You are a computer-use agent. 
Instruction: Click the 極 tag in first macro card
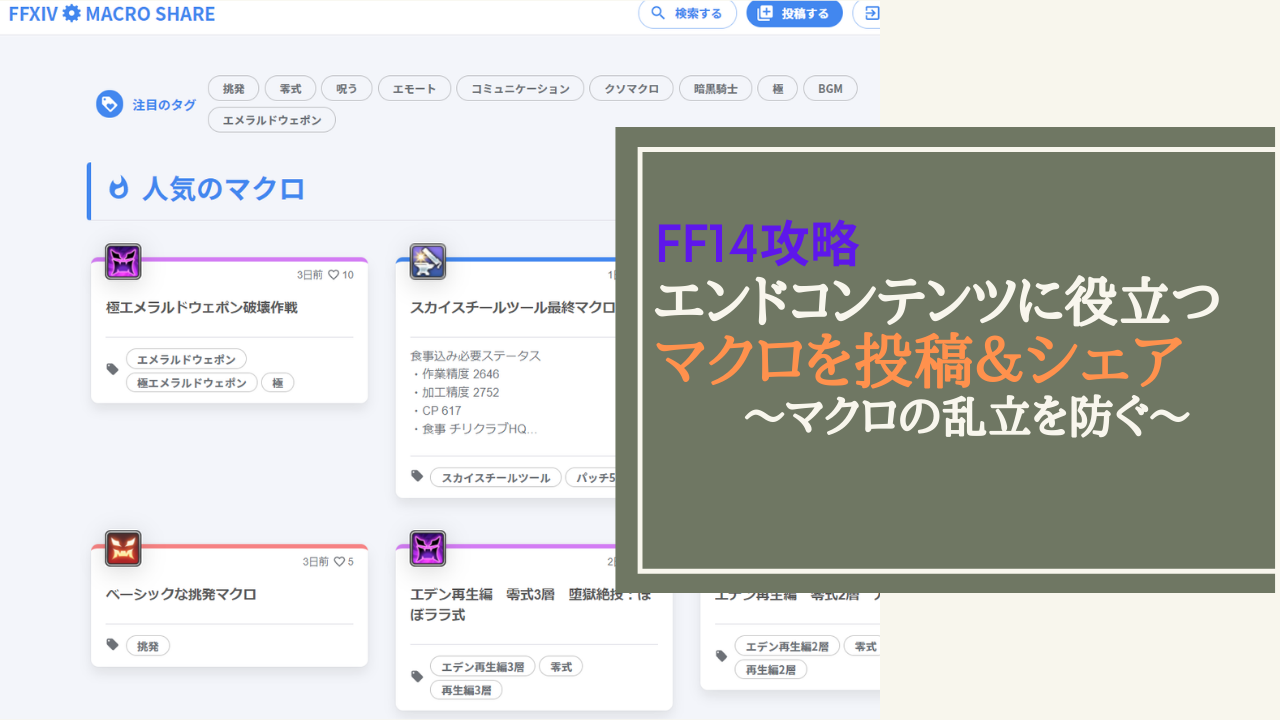point(278,383)
